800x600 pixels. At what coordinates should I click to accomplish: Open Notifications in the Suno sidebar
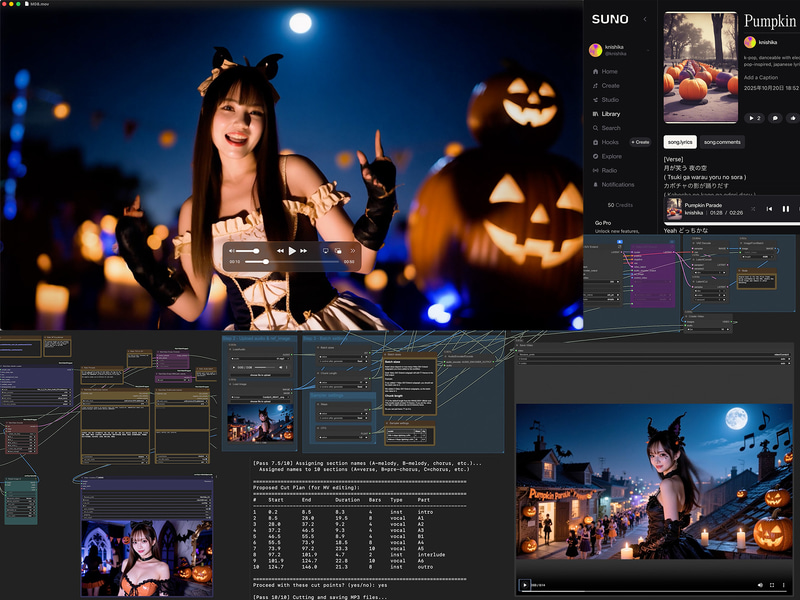pos(617,184)
